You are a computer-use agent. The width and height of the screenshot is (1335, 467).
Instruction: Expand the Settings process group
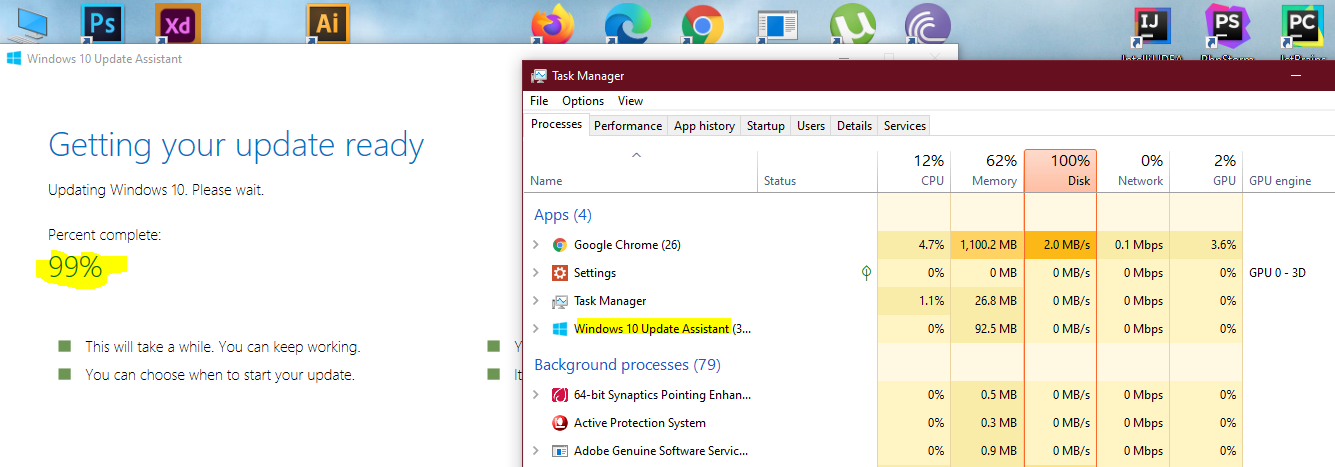pyautogui.click(x=536, y=273)
